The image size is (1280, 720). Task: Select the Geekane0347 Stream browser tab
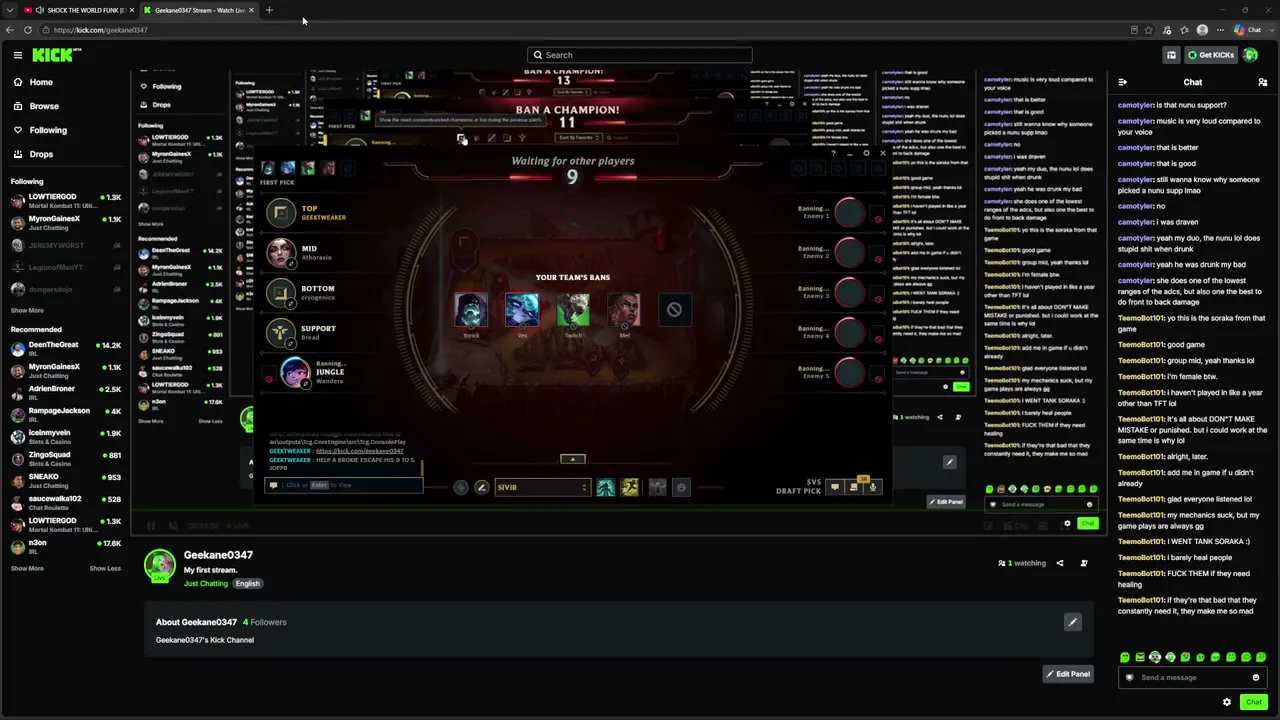click(x=198, y=10)
